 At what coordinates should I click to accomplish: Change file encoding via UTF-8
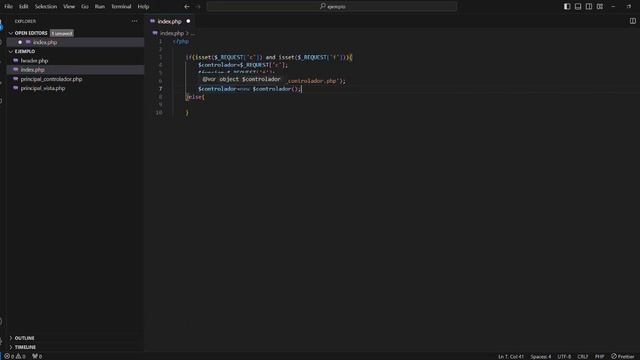click(x=564, y=356)
